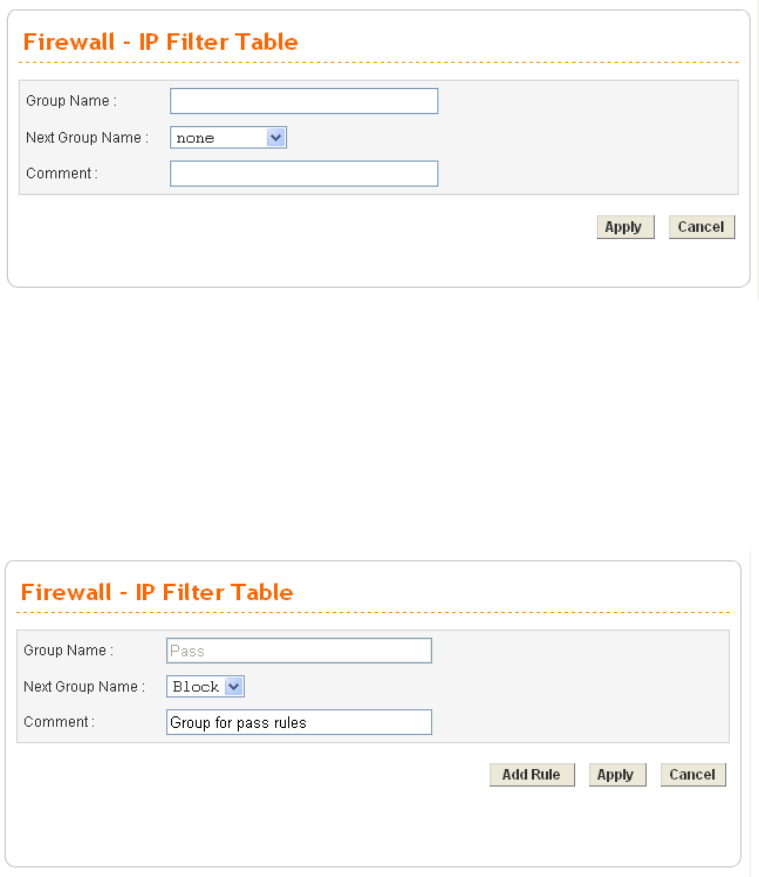Click the Comment label beside the empty field

(x=62, y=174)
